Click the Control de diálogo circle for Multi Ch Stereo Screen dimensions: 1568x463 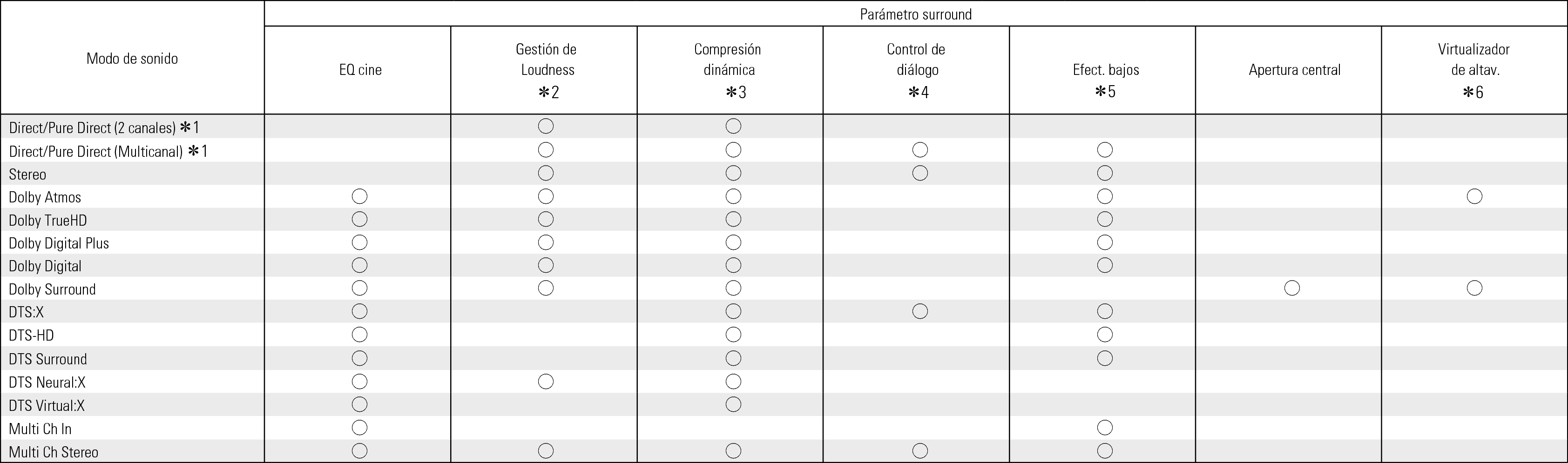tap(920, 451)
